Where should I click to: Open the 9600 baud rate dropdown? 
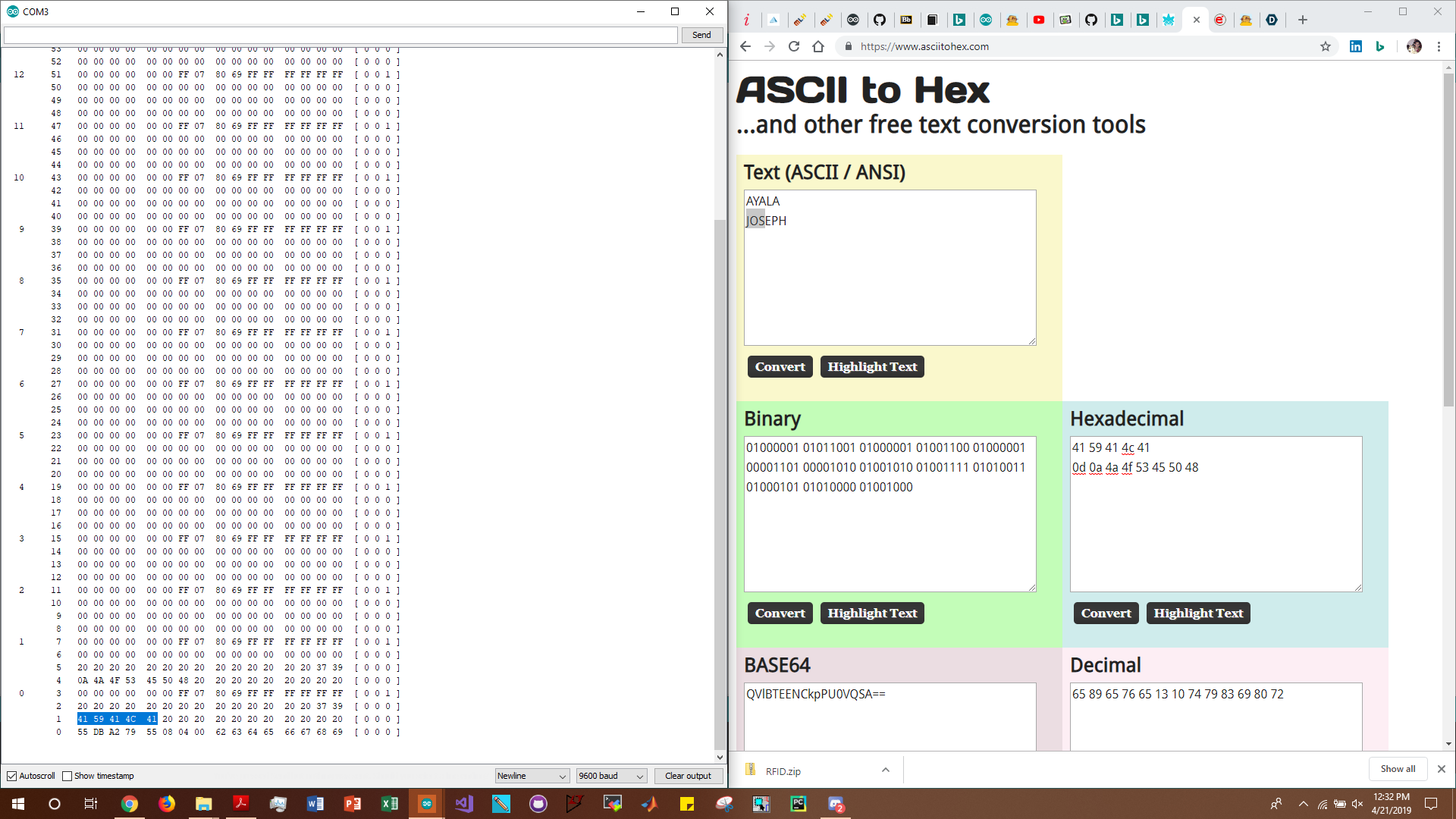pyautogui.click(x=611, y=776)
